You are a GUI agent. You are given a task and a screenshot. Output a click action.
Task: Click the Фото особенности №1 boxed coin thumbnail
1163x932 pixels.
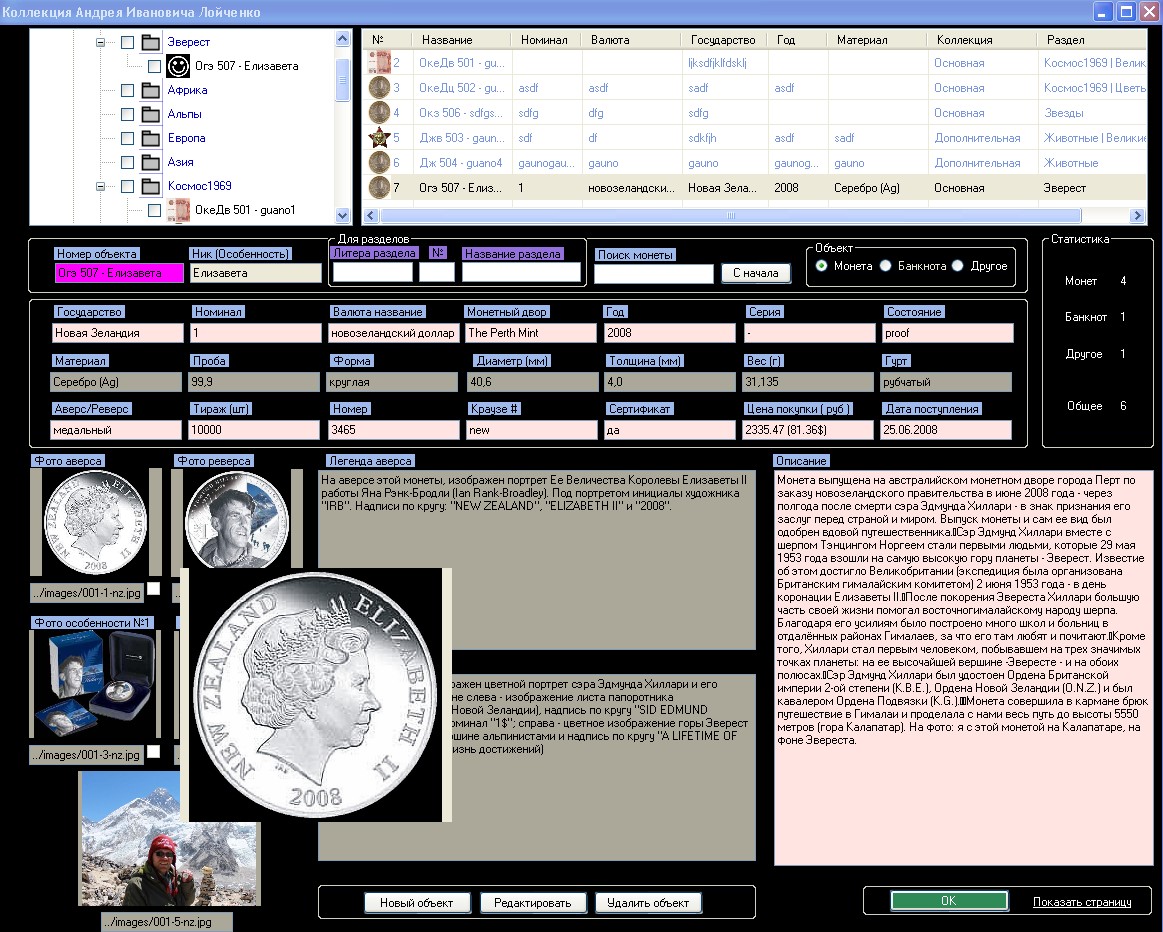[x=96, y=684]
